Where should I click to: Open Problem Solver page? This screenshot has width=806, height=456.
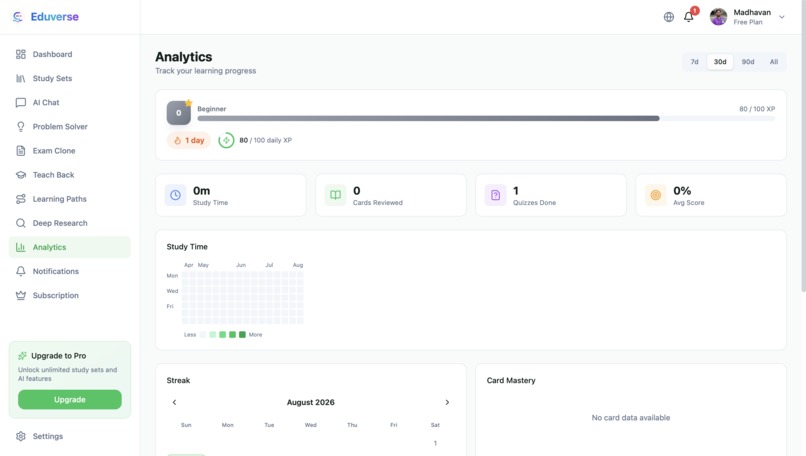point(70,126)
